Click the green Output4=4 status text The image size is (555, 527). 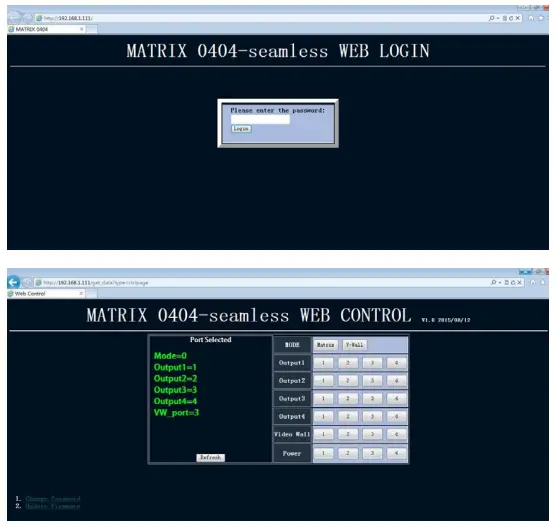point(175,401)
